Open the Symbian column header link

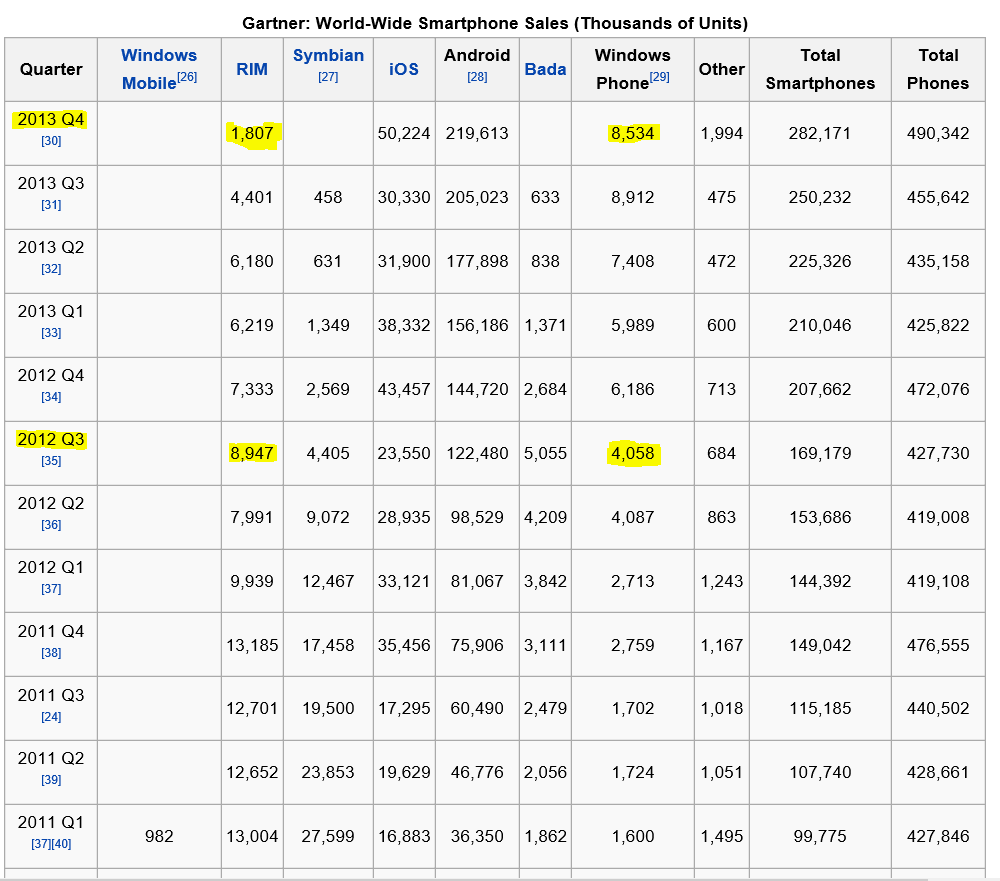point(328,56)
